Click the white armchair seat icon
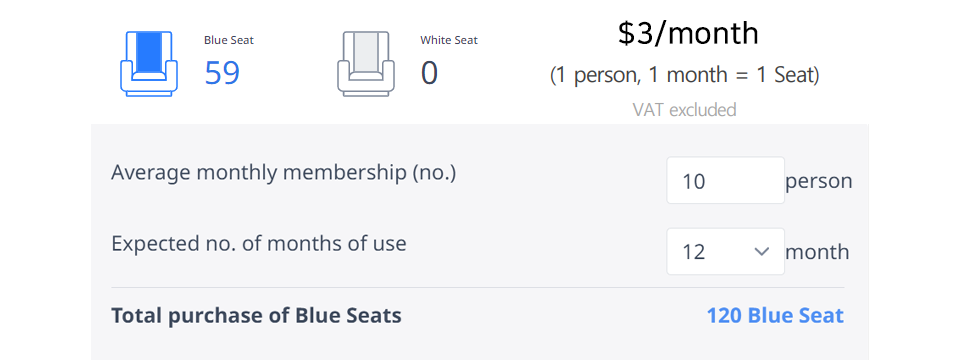Image resolution: width=960 pixels, height=360 pixels. [366, 64]
